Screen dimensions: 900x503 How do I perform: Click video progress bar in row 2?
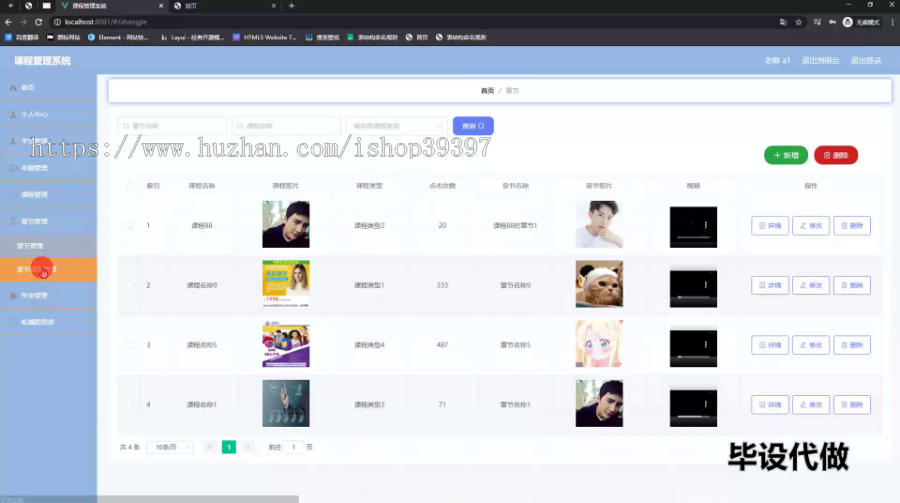693,297
